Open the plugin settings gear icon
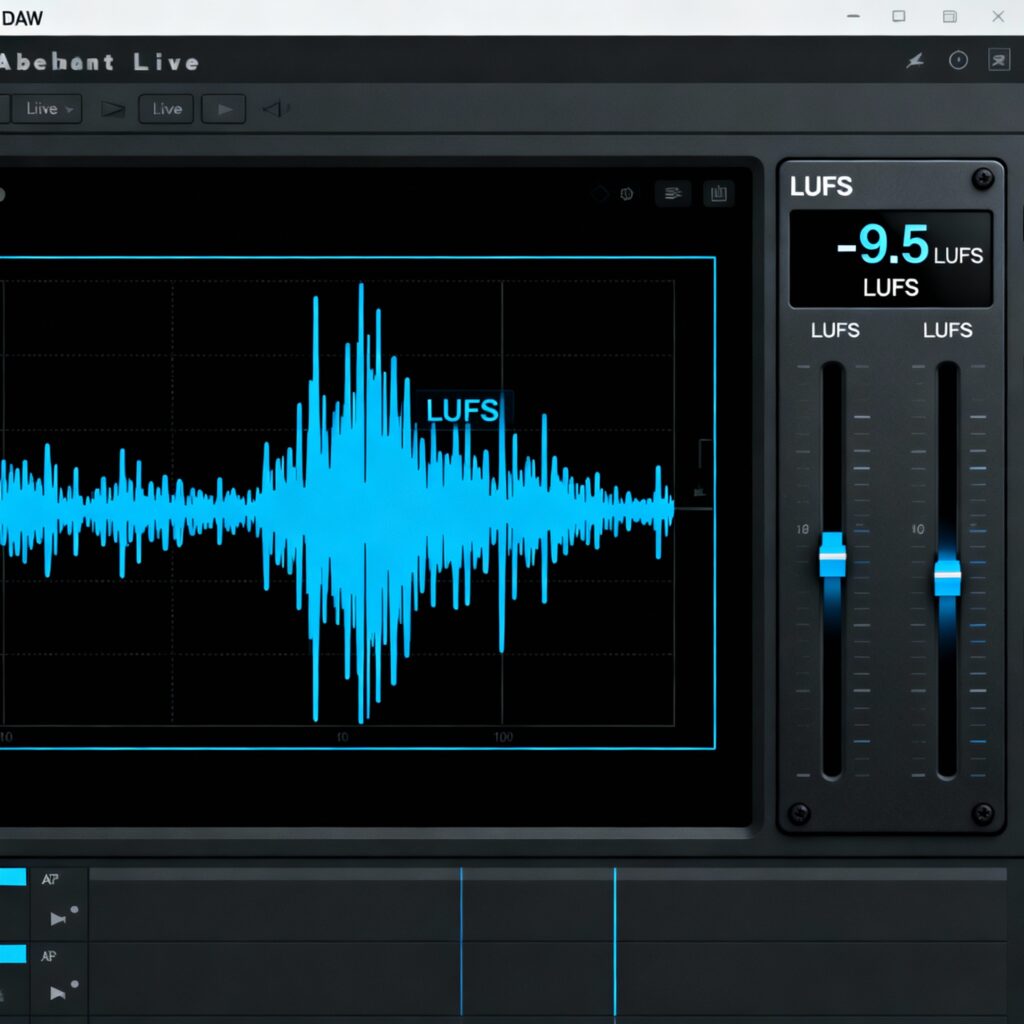This screenshot has height=1024, width=1024. click(x=628, y=194)
